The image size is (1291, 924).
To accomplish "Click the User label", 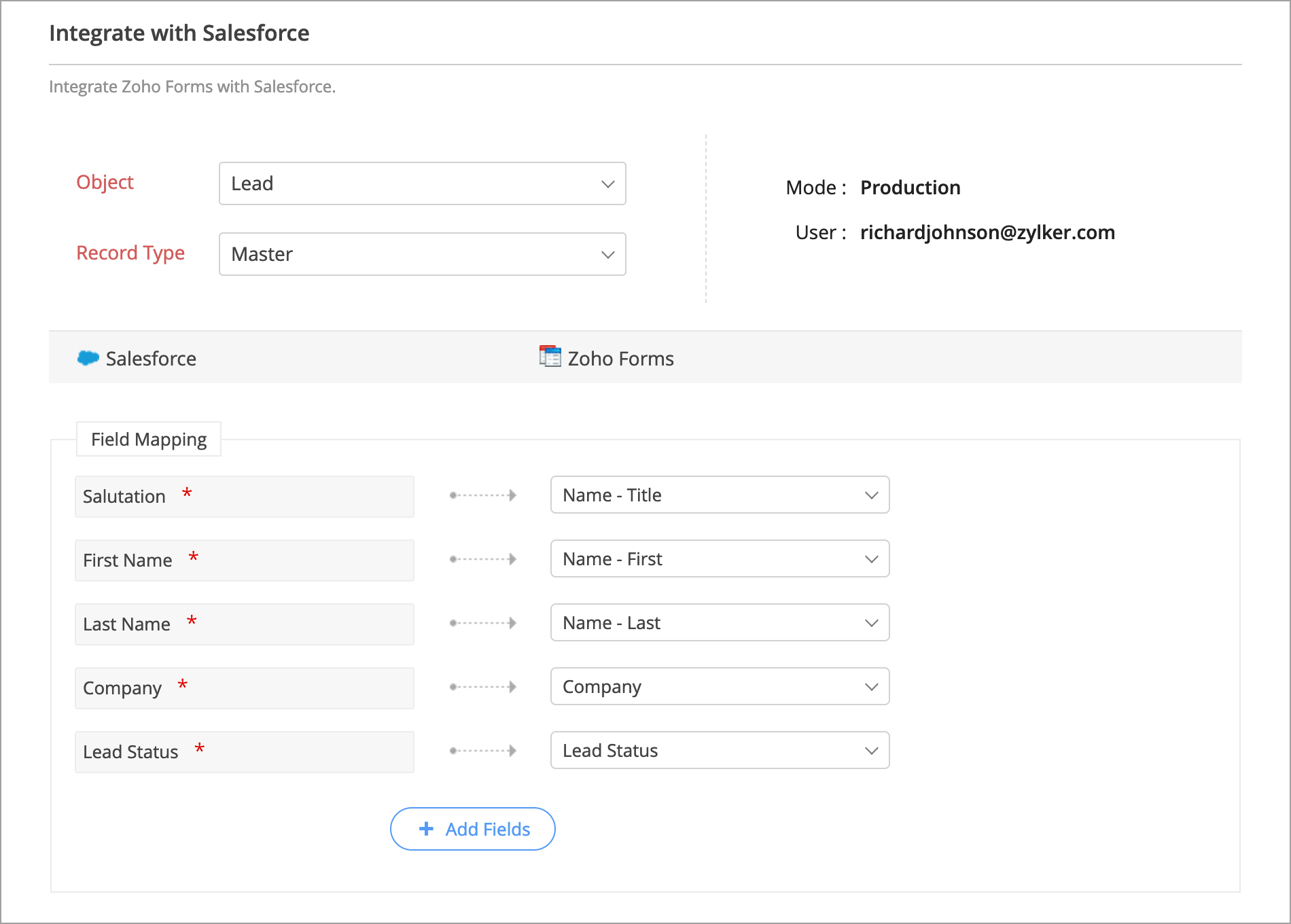I will coord(821,232).
